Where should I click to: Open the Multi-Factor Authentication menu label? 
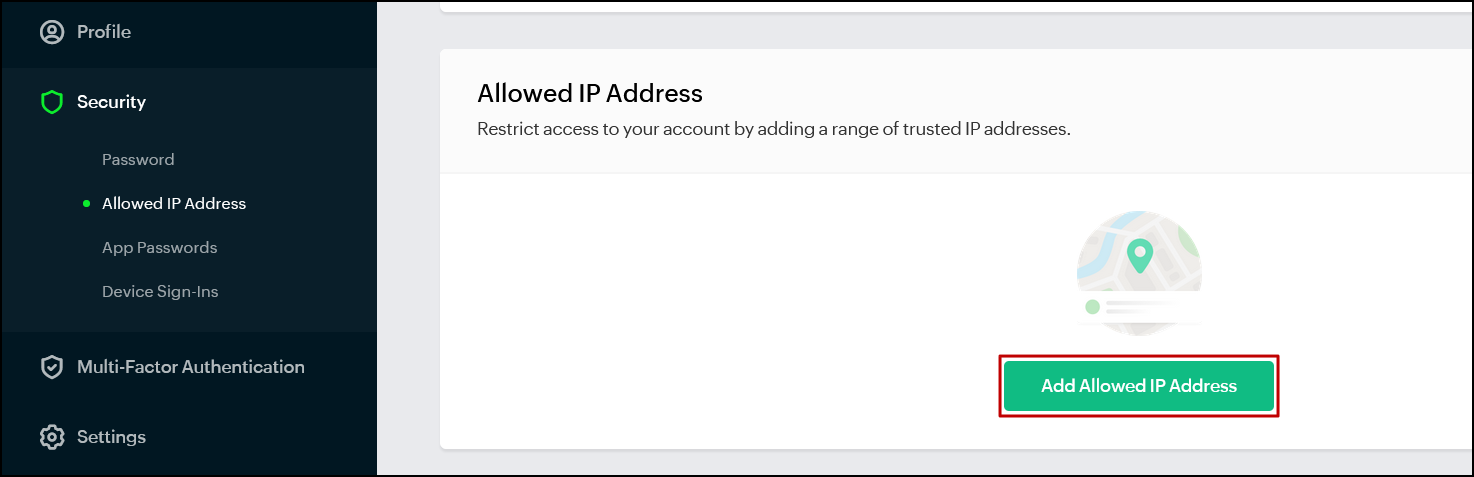point(191,367)
